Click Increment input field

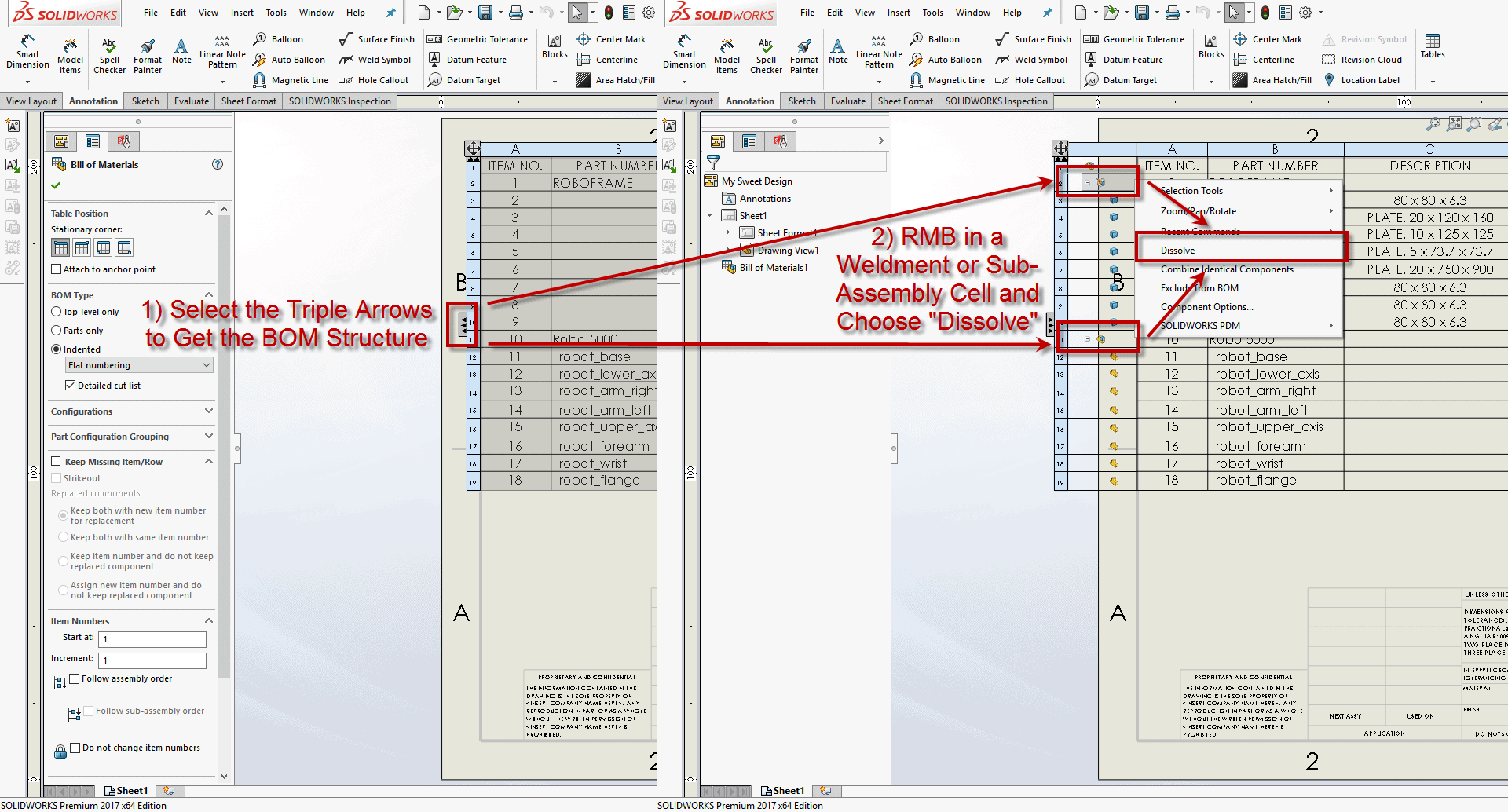(152, 660)
